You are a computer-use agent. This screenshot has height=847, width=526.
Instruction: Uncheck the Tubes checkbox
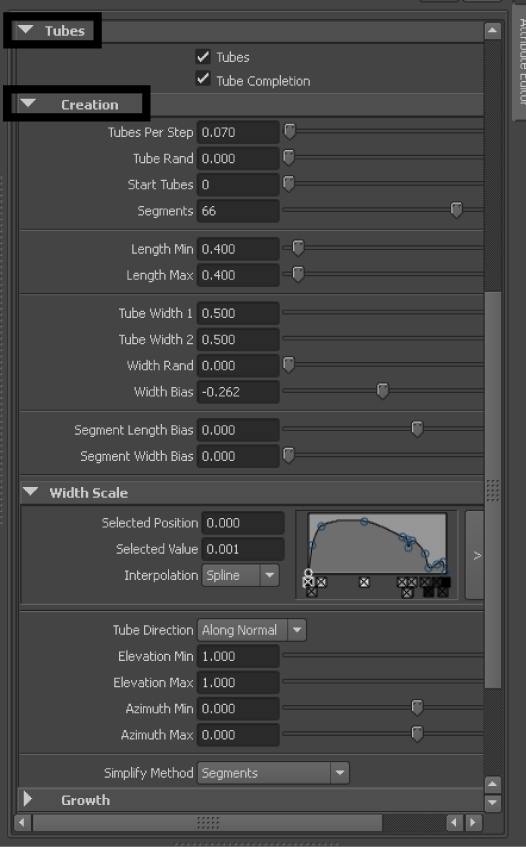tap(203, 57)
